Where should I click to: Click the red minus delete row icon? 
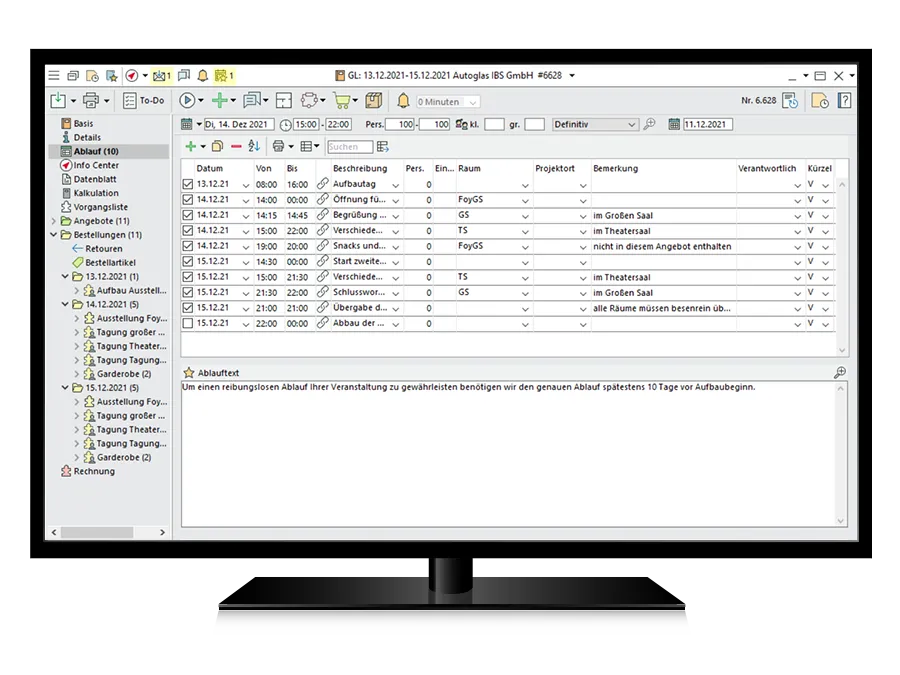point(236,147)
